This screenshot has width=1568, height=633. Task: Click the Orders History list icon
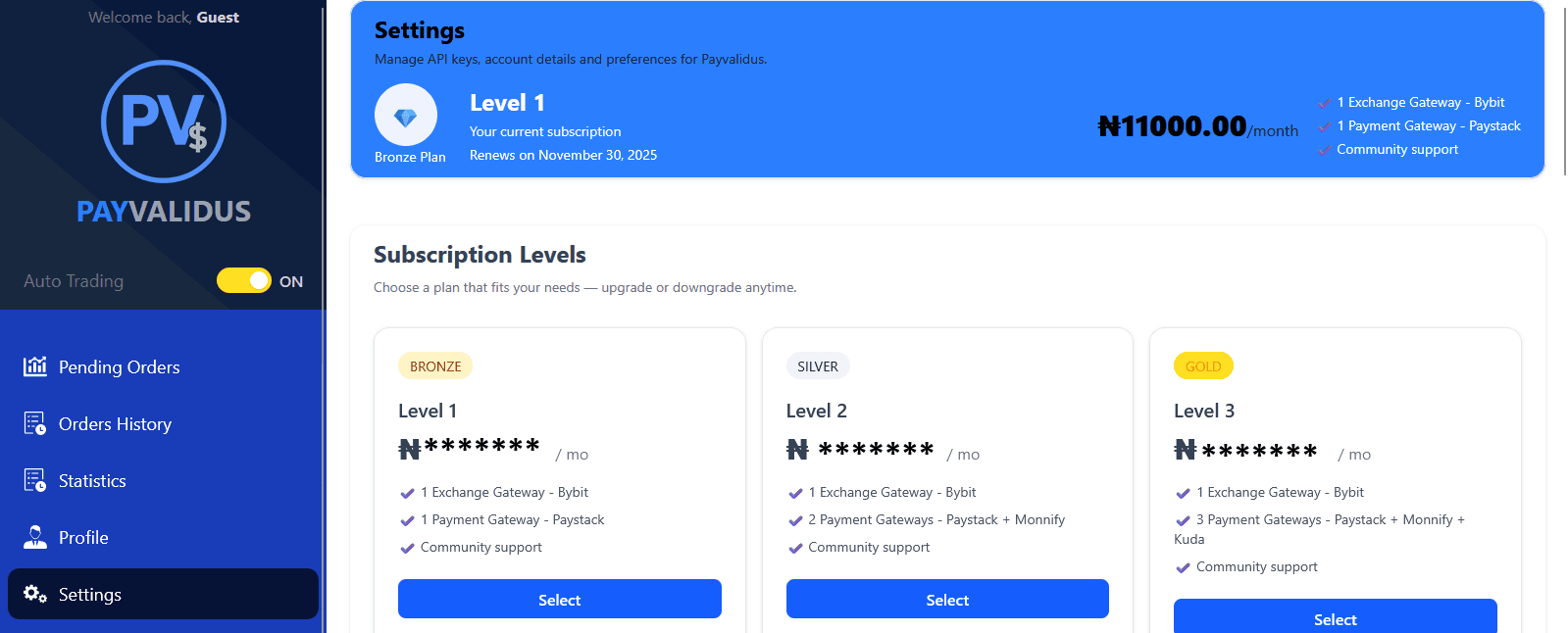35,423
